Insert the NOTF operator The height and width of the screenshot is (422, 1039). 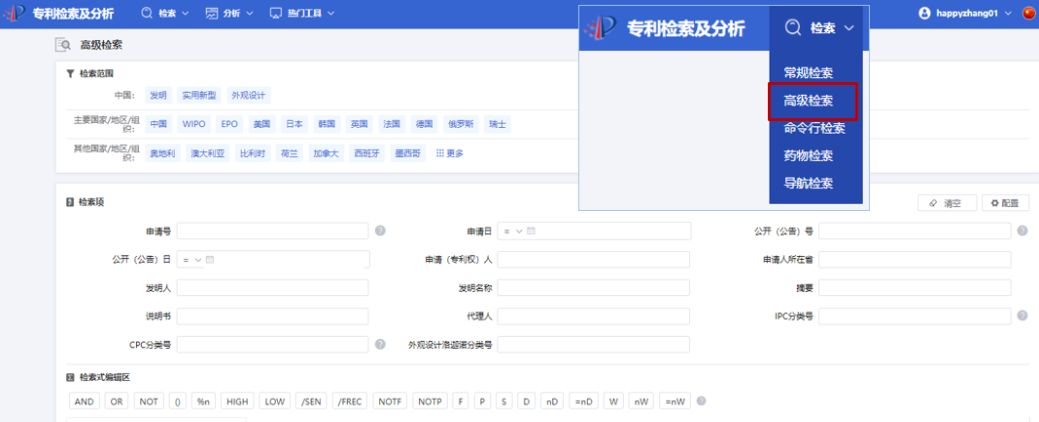click(390, 401)
